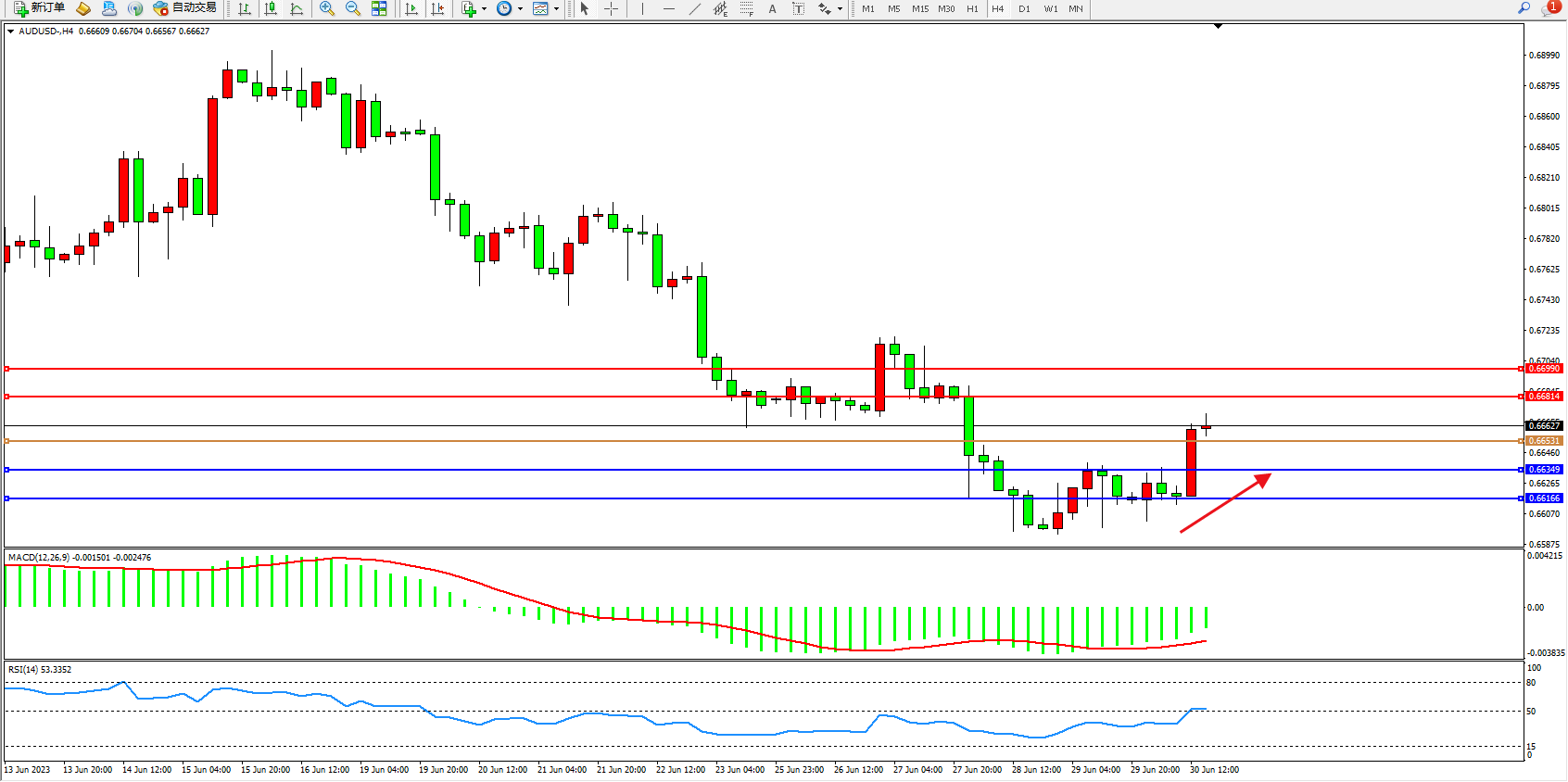
Task: Open the notifications chat bubble
Action: pos(1549,8)
